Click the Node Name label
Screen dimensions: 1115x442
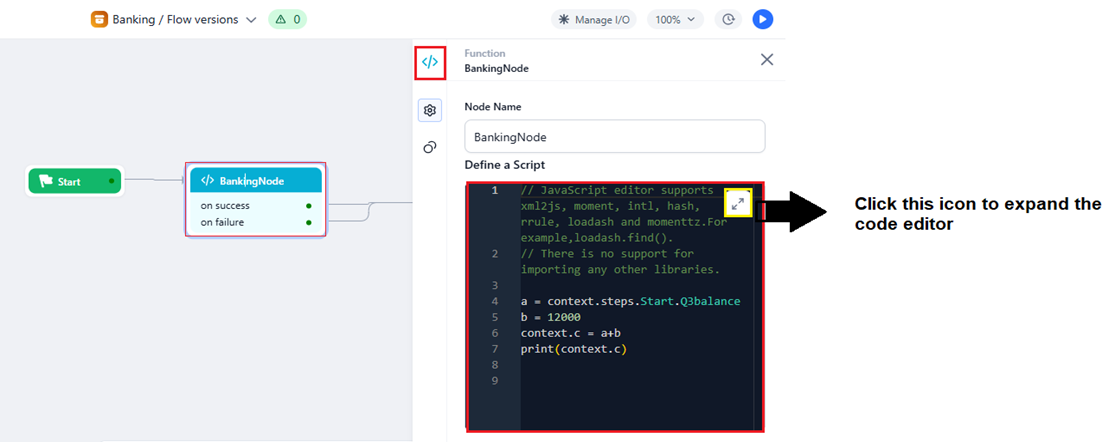click(x=493, y=107)
